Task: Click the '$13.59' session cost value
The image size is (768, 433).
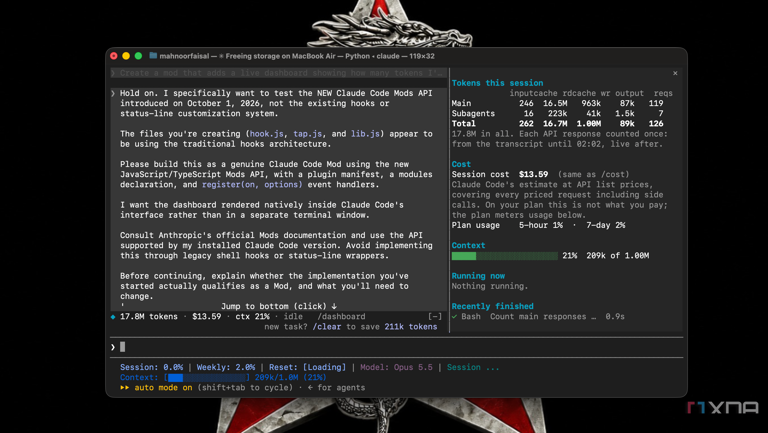Action: click(533, 174)
